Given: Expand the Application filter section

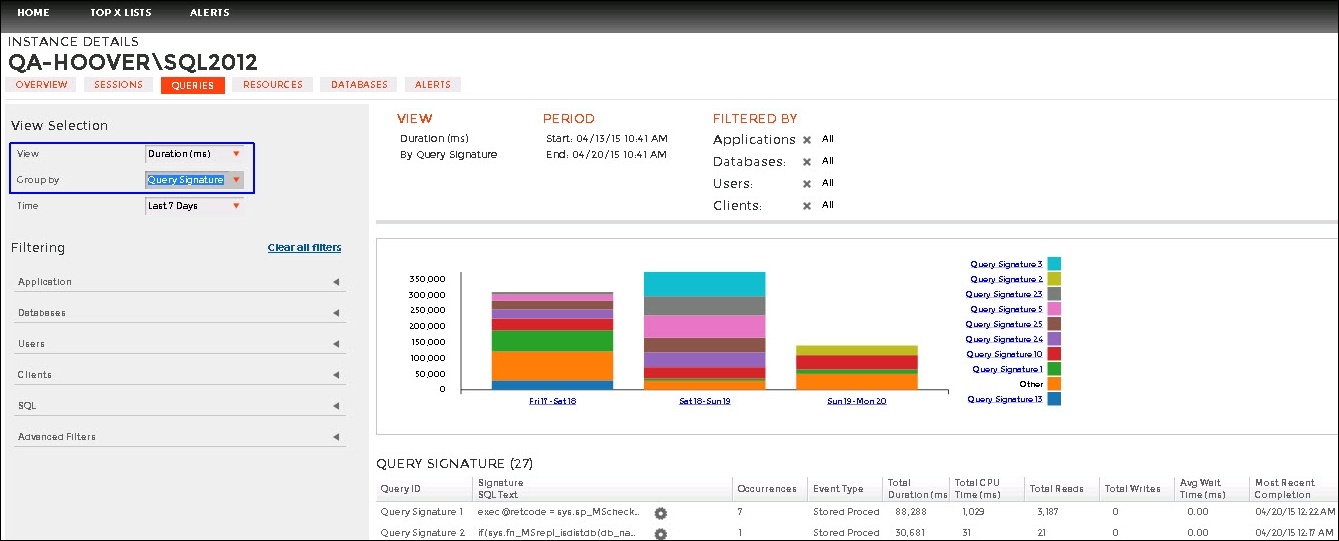Looking at the screenshot, I should [180, 282].
